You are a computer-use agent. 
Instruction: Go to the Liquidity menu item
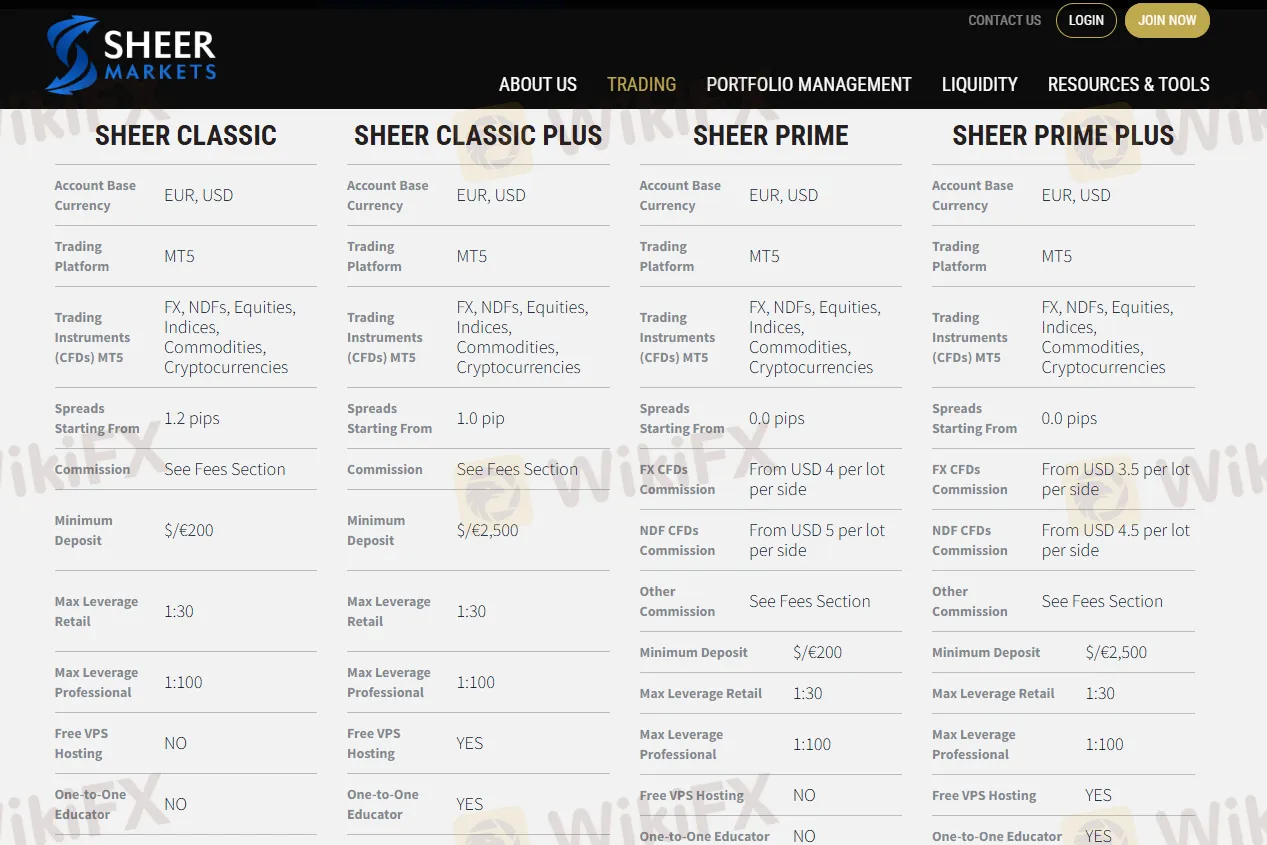[980, 84]
